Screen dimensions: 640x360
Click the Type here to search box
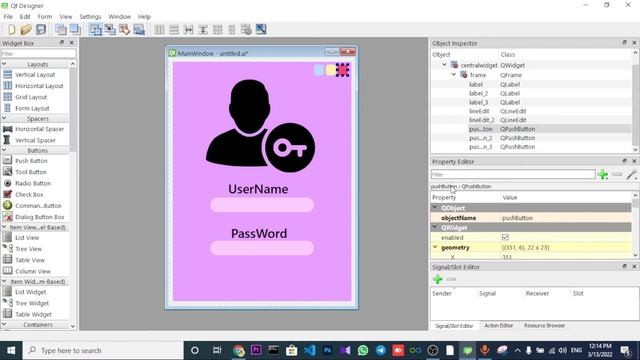coord(103,350)
